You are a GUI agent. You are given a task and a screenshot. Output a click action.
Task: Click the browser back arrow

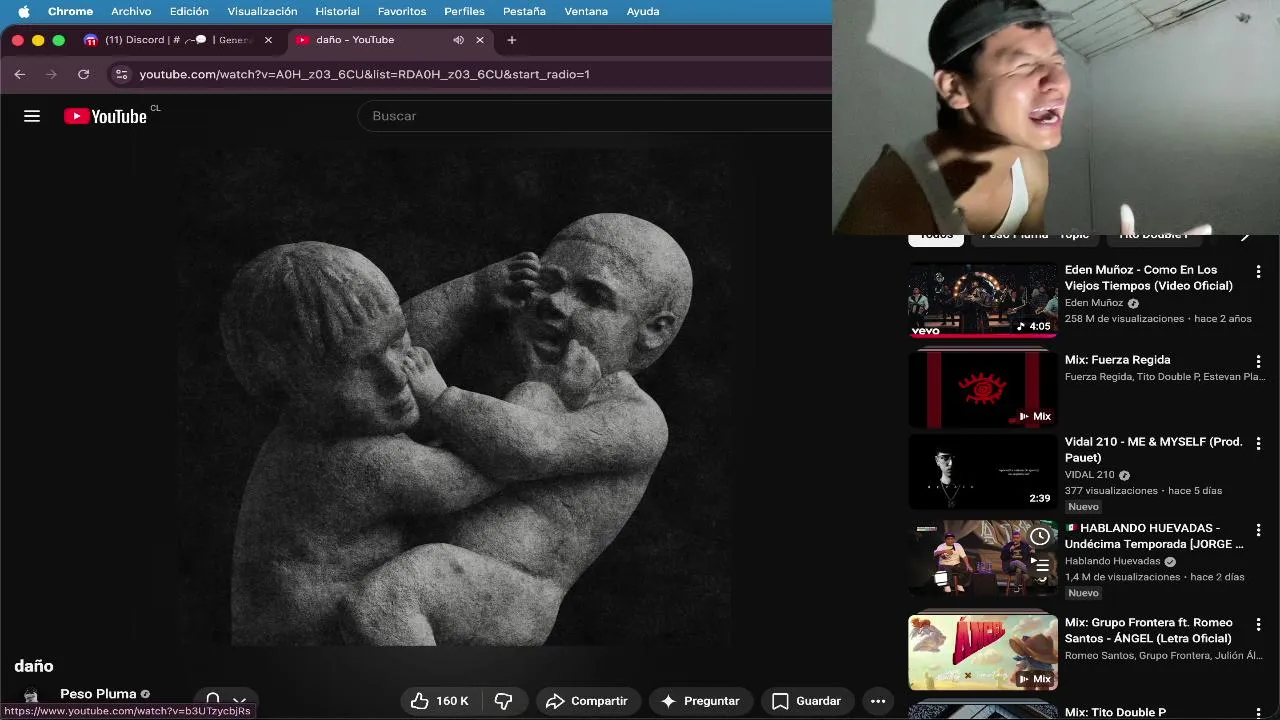point(19,74)
